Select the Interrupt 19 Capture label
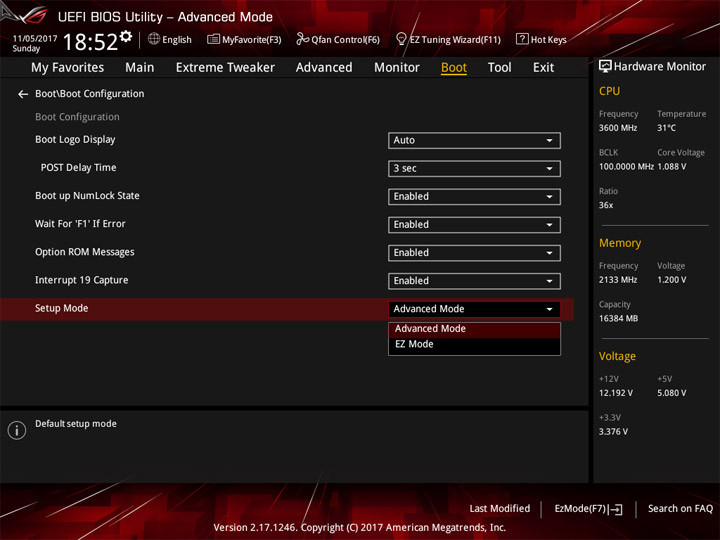This screenshot has height=540, width=720. pyautogui.click(x=82, y=280)
